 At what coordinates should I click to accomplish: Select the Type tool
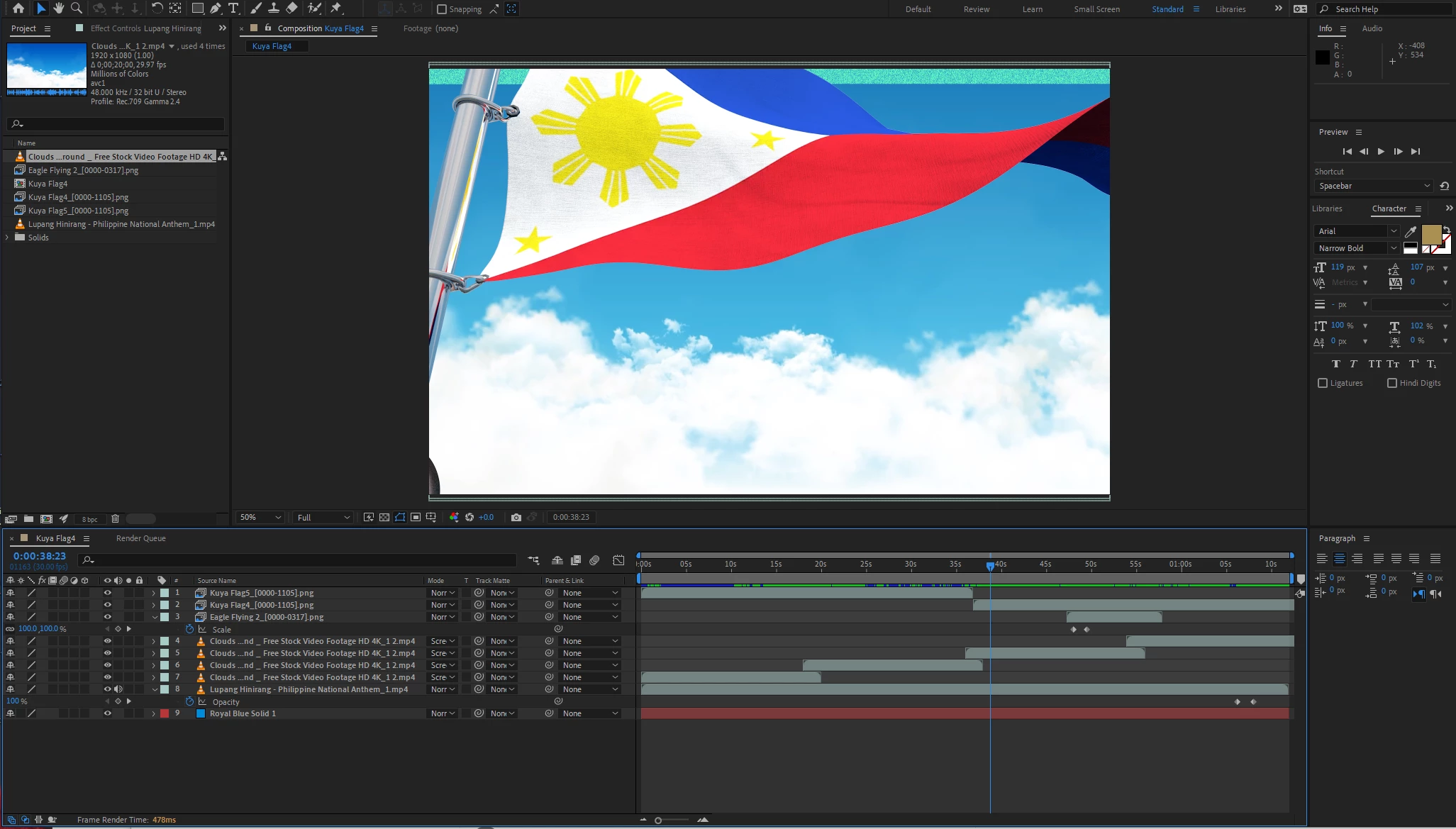[233, 9]
